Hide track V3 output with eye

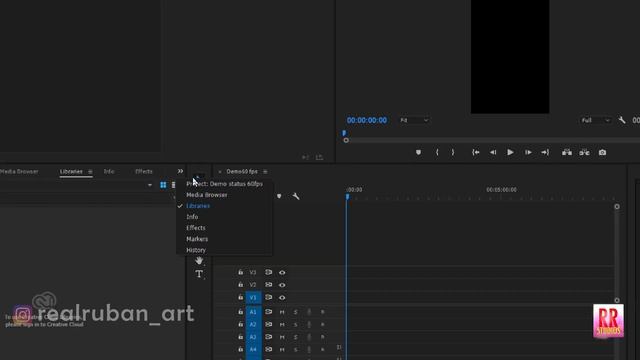(282, 272)
